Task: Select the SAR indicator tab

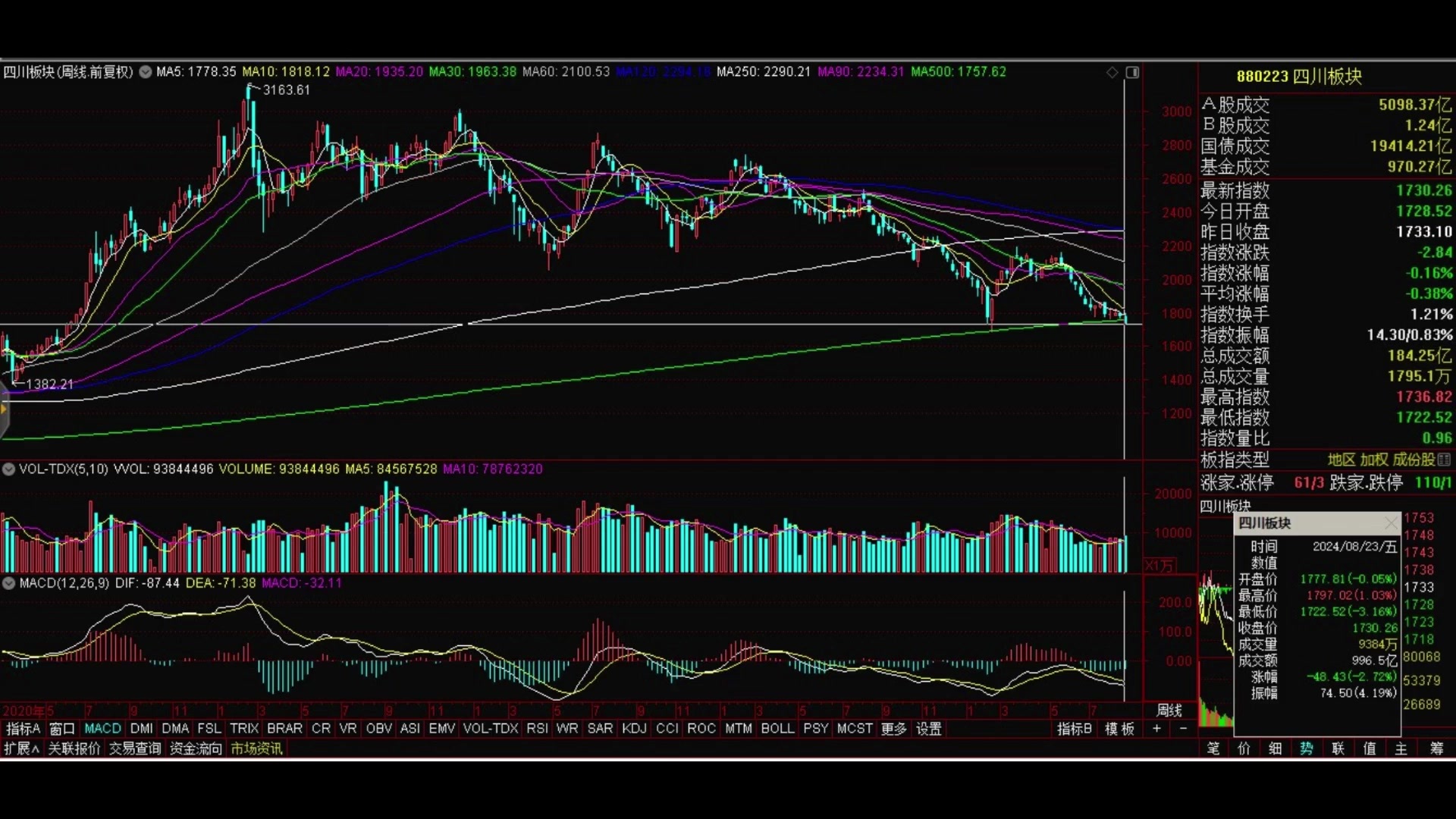Action: coord(600,729)
